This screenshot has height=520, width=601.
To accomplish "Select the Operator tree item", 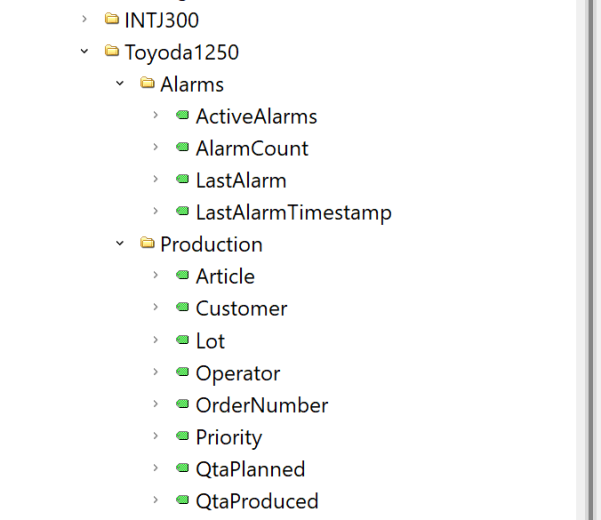I will [237, 373].
